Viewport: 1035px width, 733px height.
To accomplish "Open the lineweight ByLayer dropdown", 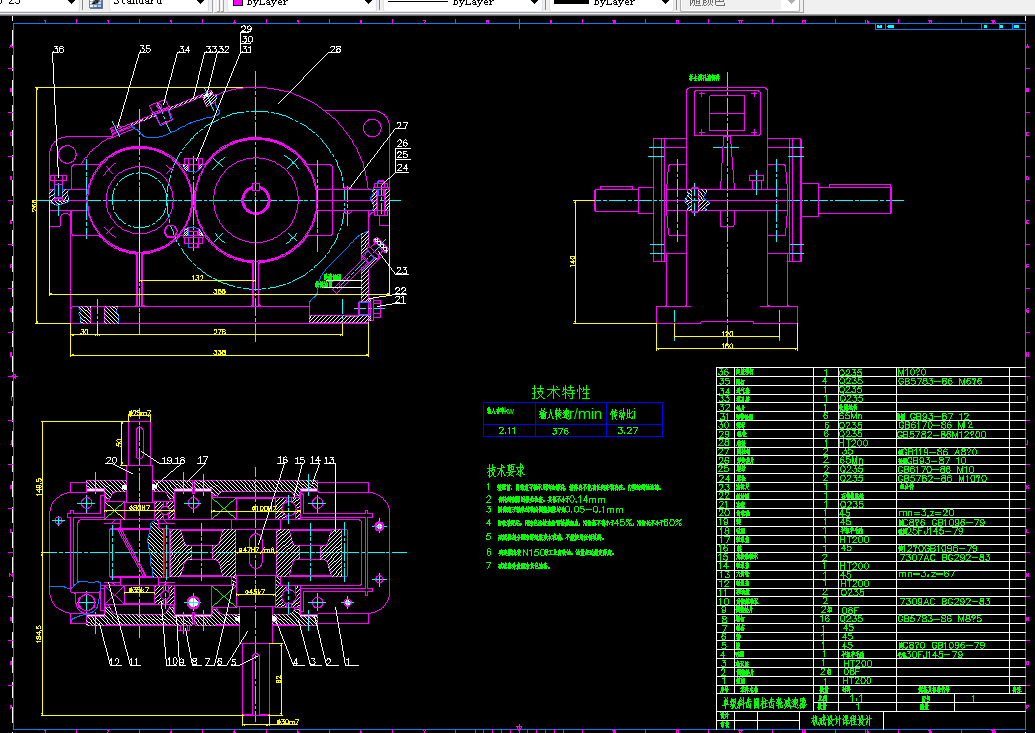I will (x=665, y=3).
